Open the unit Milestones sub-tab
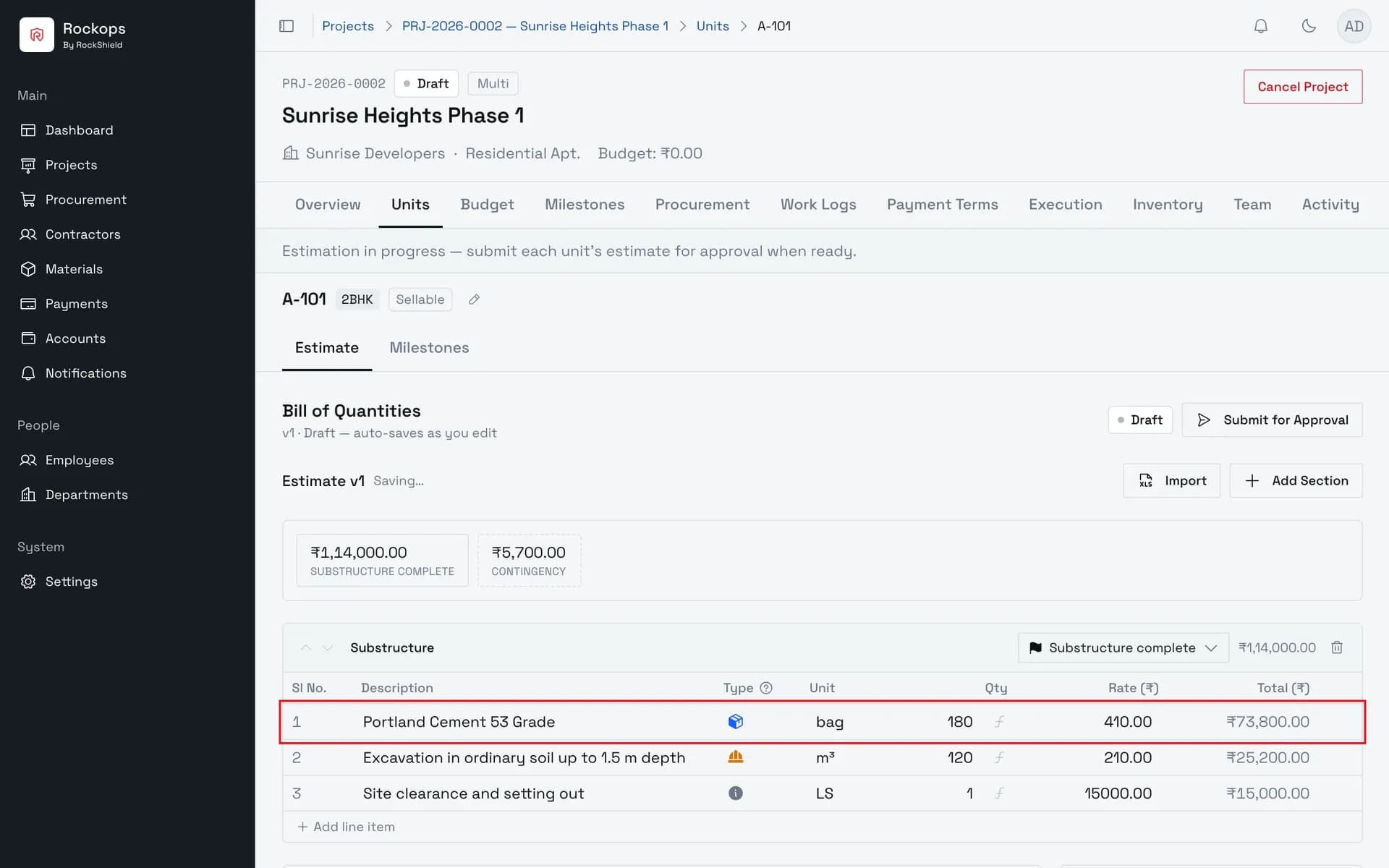1389x868 pixels. (x=429, y=348)
